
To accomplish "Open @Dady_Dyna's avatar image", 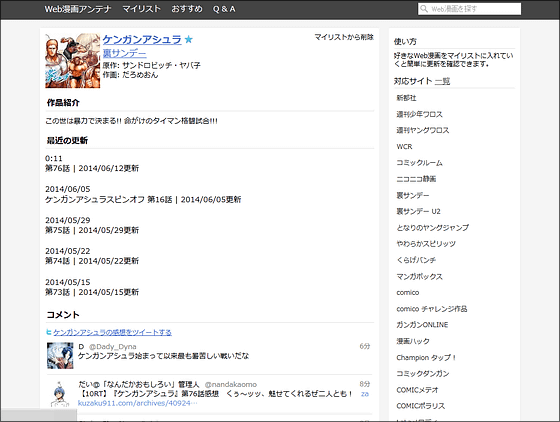I will (x=60, y=356).
